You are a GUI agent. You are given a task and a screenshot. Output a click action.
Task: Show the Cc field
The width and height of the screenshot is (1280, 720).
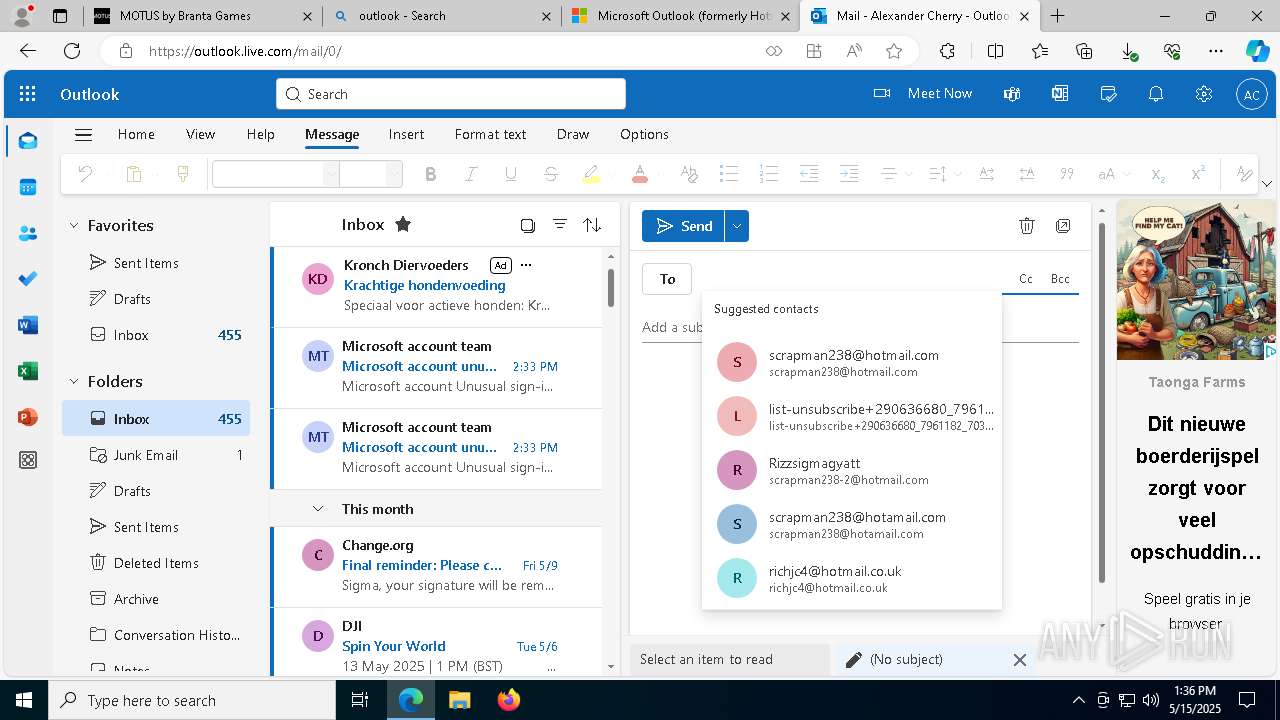pyautogui.click(x=1026, y=279)
